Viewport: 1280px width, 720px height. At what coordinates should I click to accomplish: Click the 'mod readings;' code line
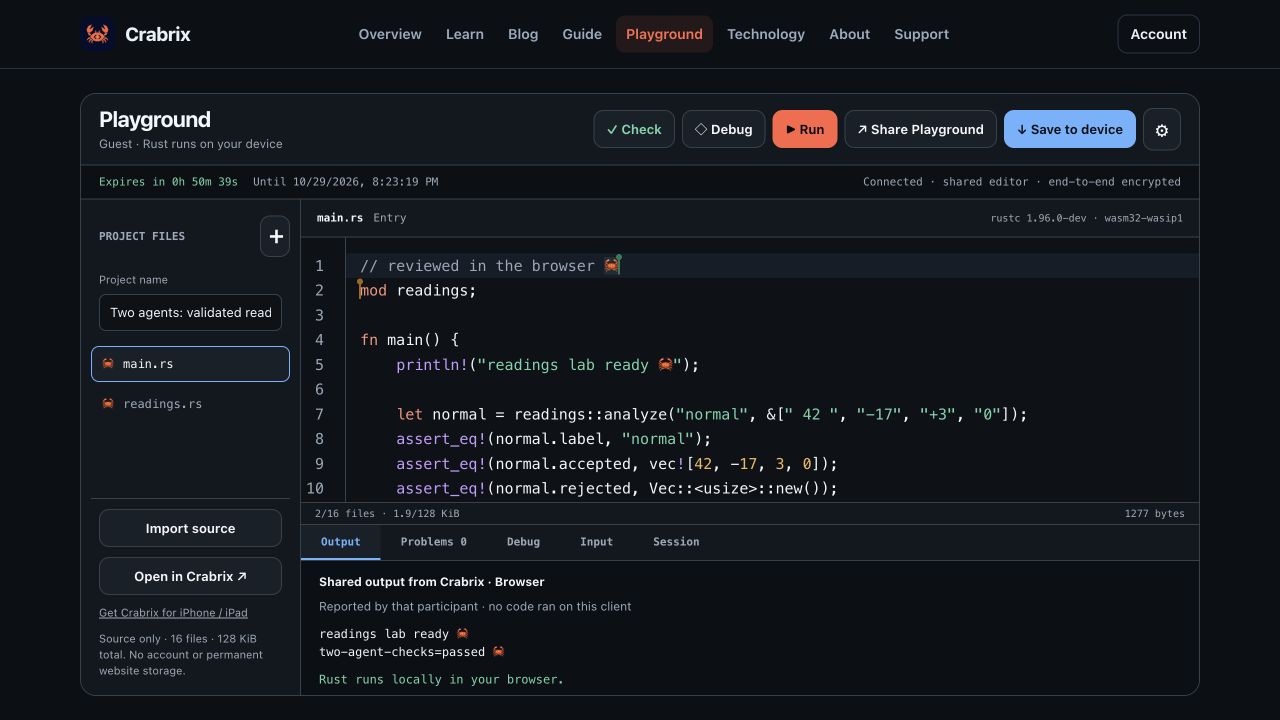pyautogui.click(x=418, y=290)
